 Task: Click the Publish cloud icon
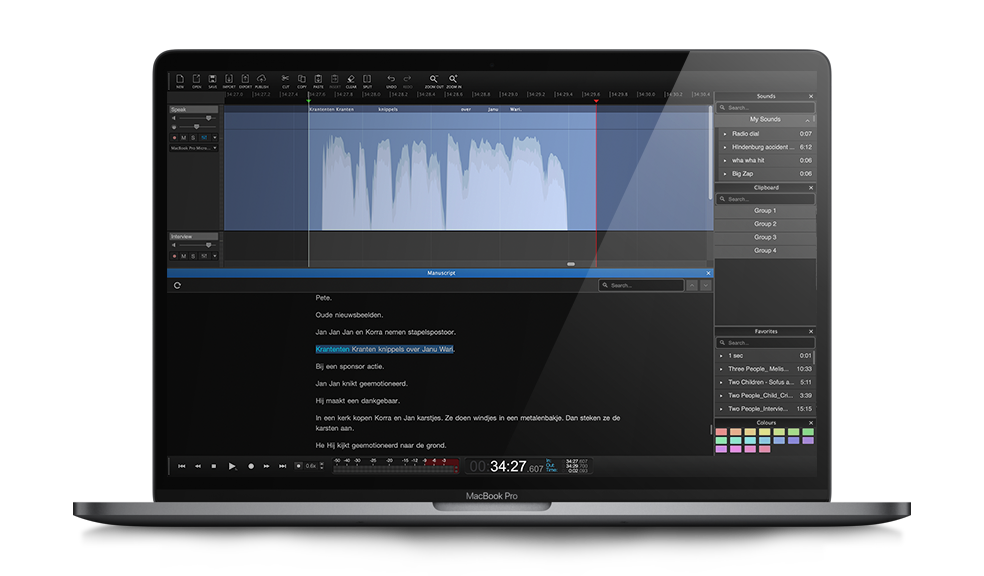click(261, 80)
